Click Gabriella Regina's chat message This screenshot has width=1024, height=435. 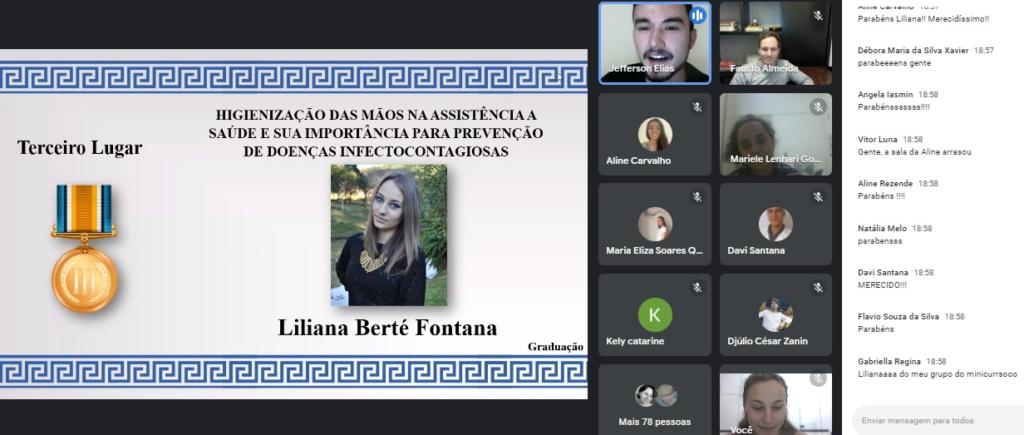pyautogui.click(x=937, y=374)
